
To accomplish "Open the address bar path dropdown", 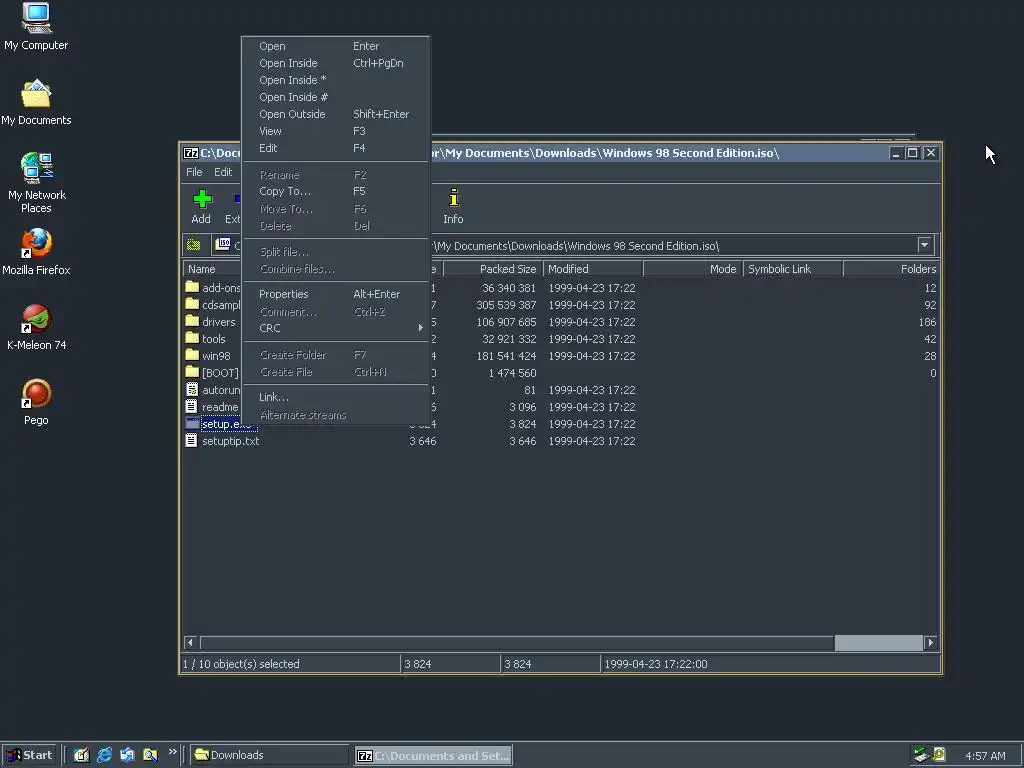I will (924, 246).
